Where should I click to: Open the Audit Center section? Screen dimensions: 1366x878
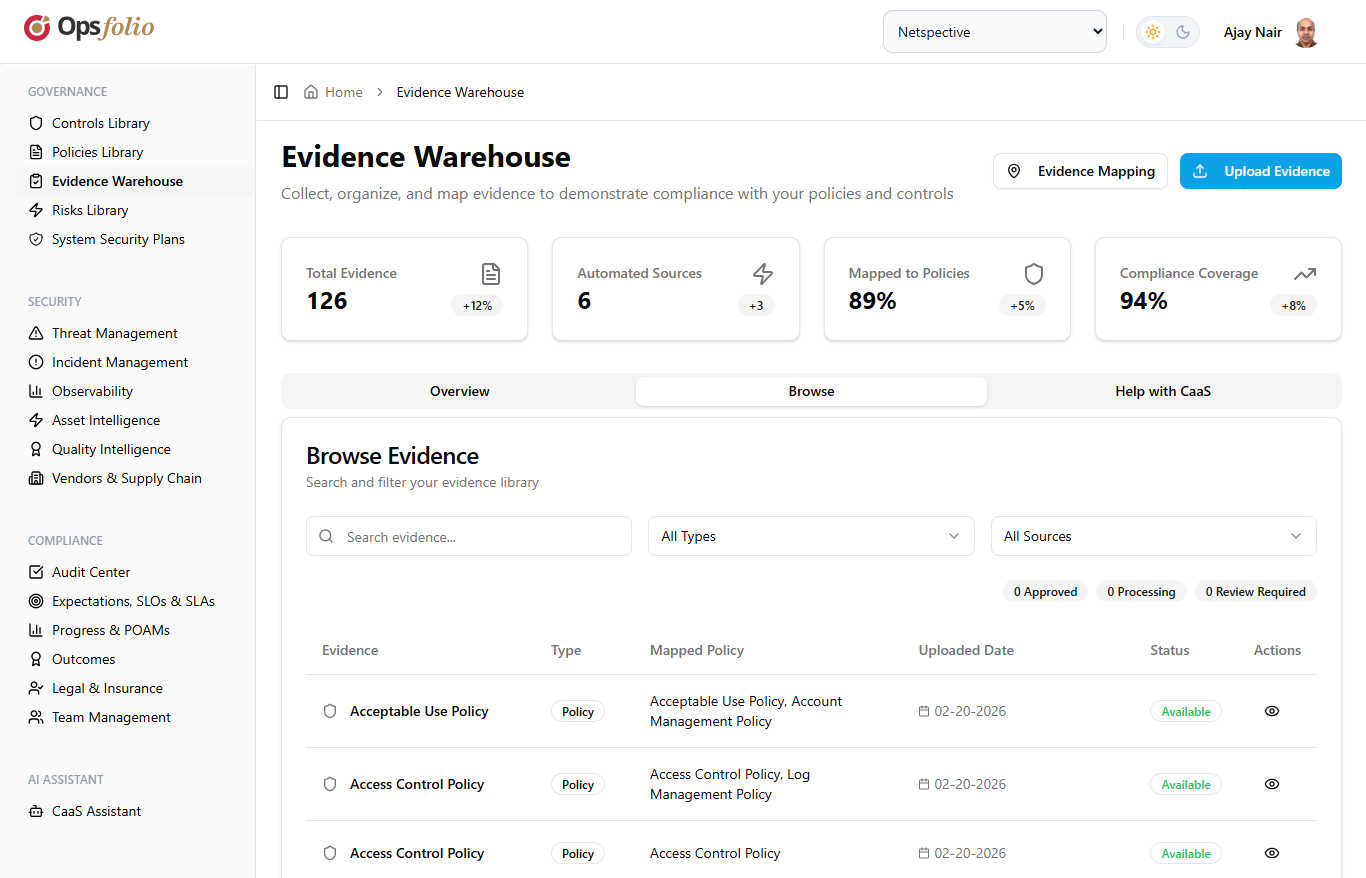91,572
